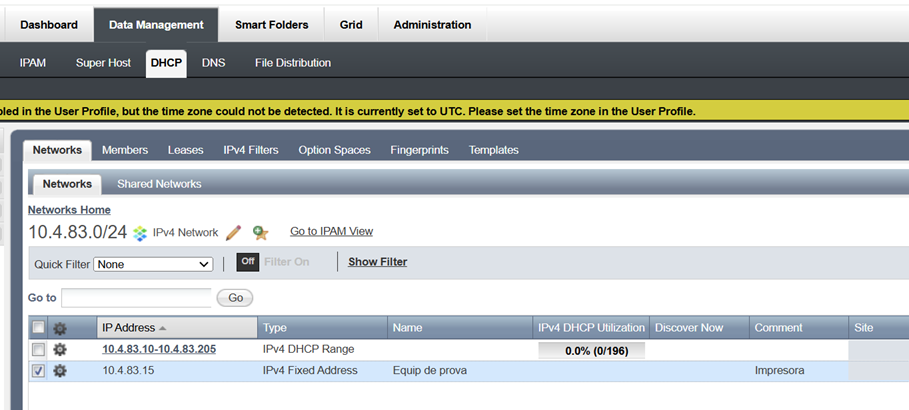
Task: Click the IPv4 Network type icon
Action: click(141, 233)
